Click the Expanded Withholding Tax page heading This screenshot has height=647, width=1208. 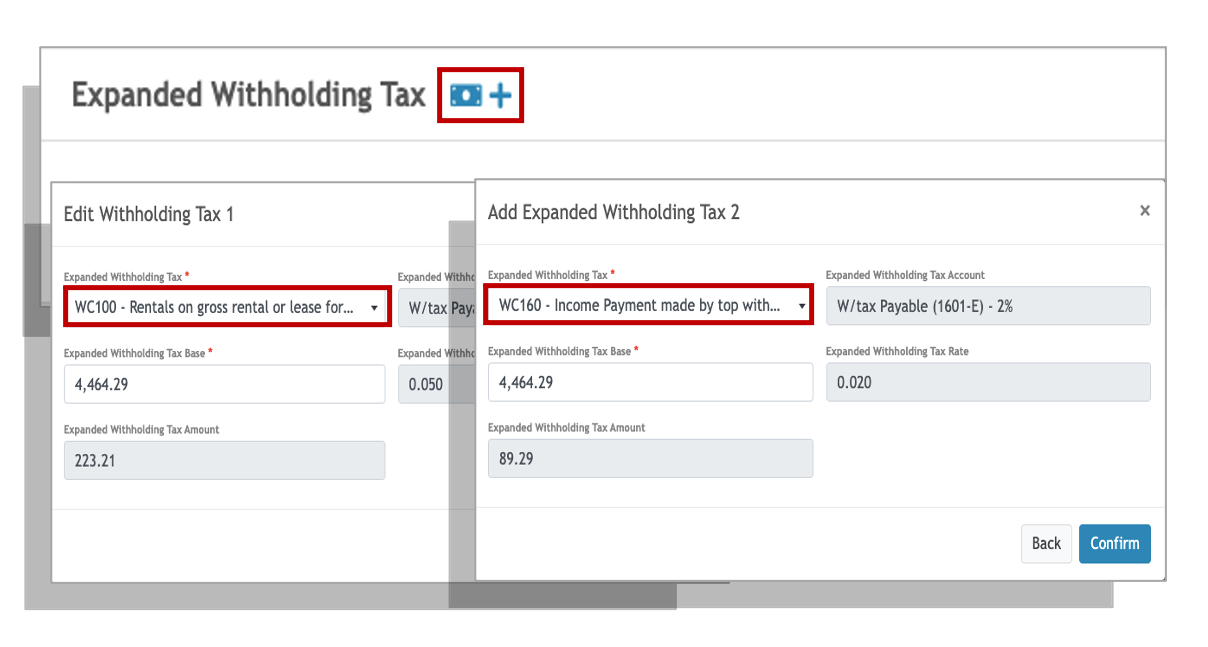[249, 95]
